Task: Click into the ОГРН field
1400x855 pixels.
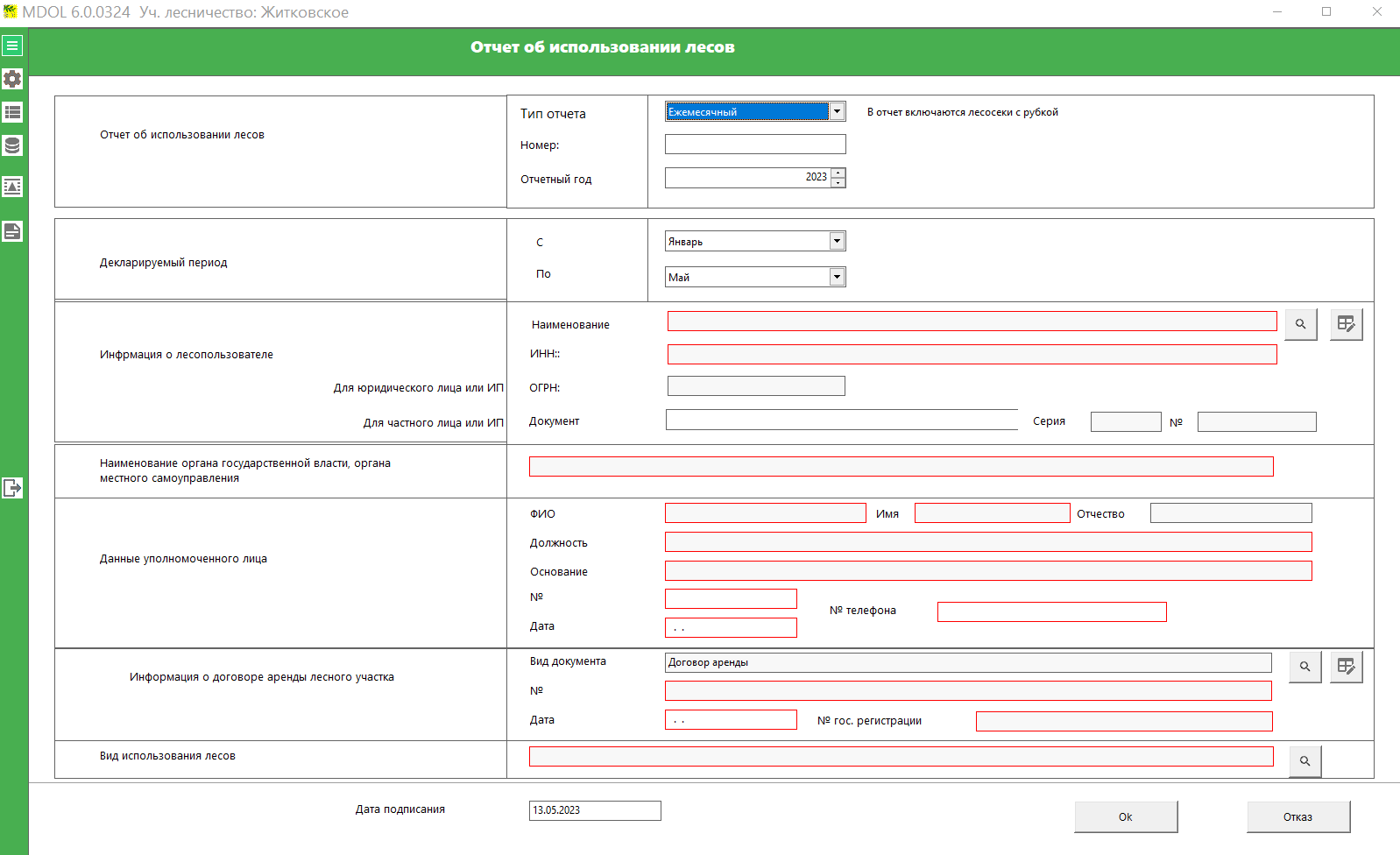Action: (x=756, y=386)
